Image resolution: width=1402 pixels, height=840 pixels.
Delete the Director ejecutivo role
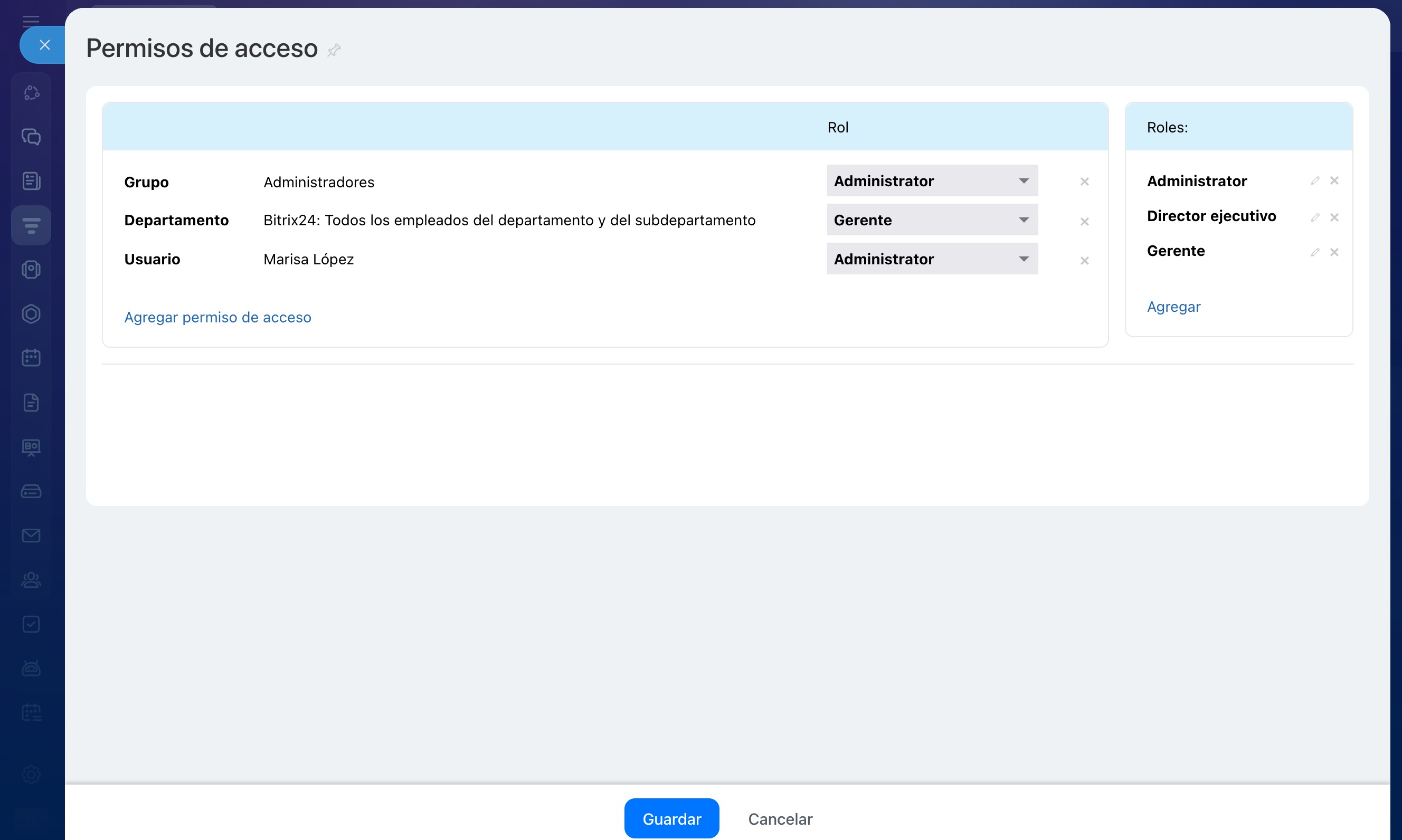1334,217
